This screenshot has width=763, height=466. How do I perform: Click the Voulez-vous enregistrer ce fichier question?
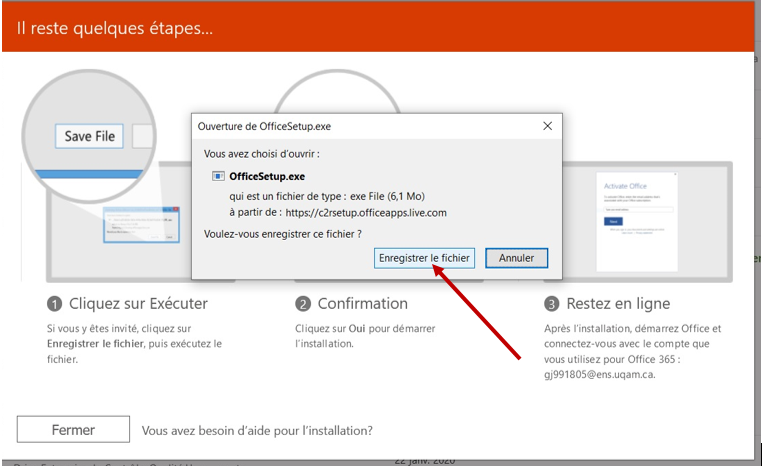coord(283,234)
